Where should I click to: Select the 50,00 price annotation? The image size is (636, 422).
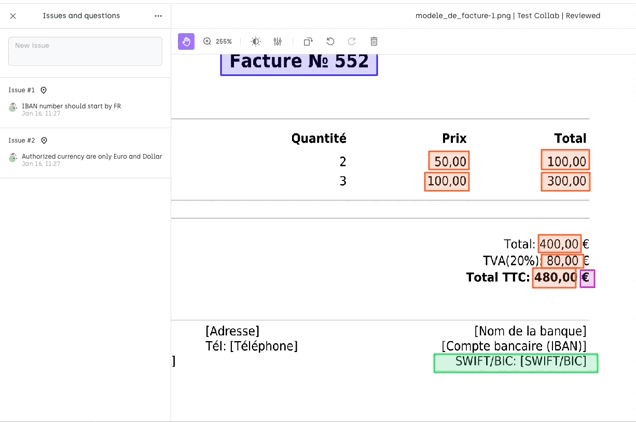pyautogui.click(x=449, y=161)
